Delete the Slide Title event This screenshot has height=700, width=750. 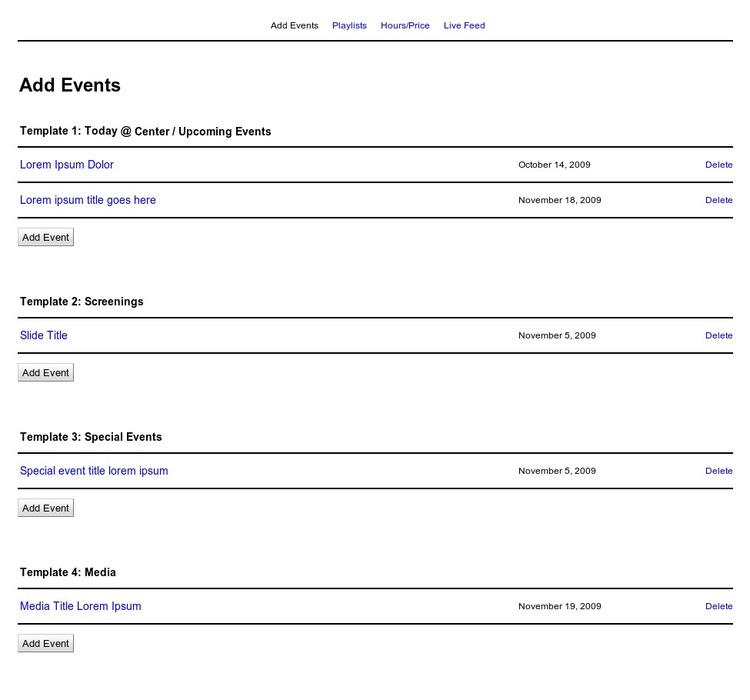click(718, 336)
